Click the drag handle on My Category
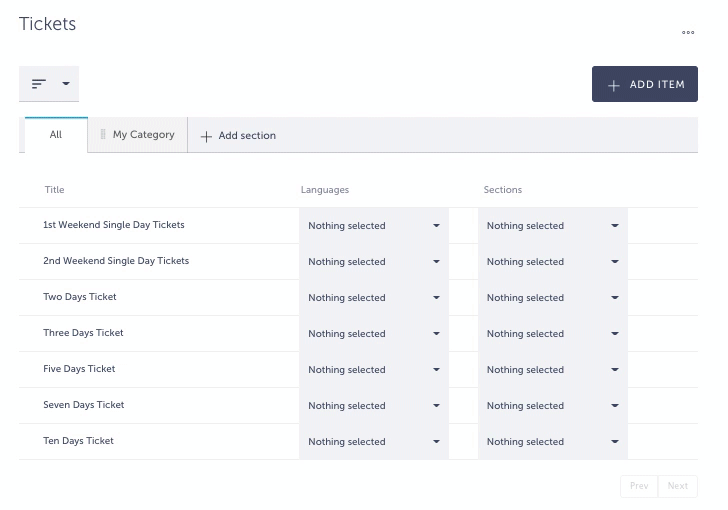728x510 pixels. (x=103, y=134)
